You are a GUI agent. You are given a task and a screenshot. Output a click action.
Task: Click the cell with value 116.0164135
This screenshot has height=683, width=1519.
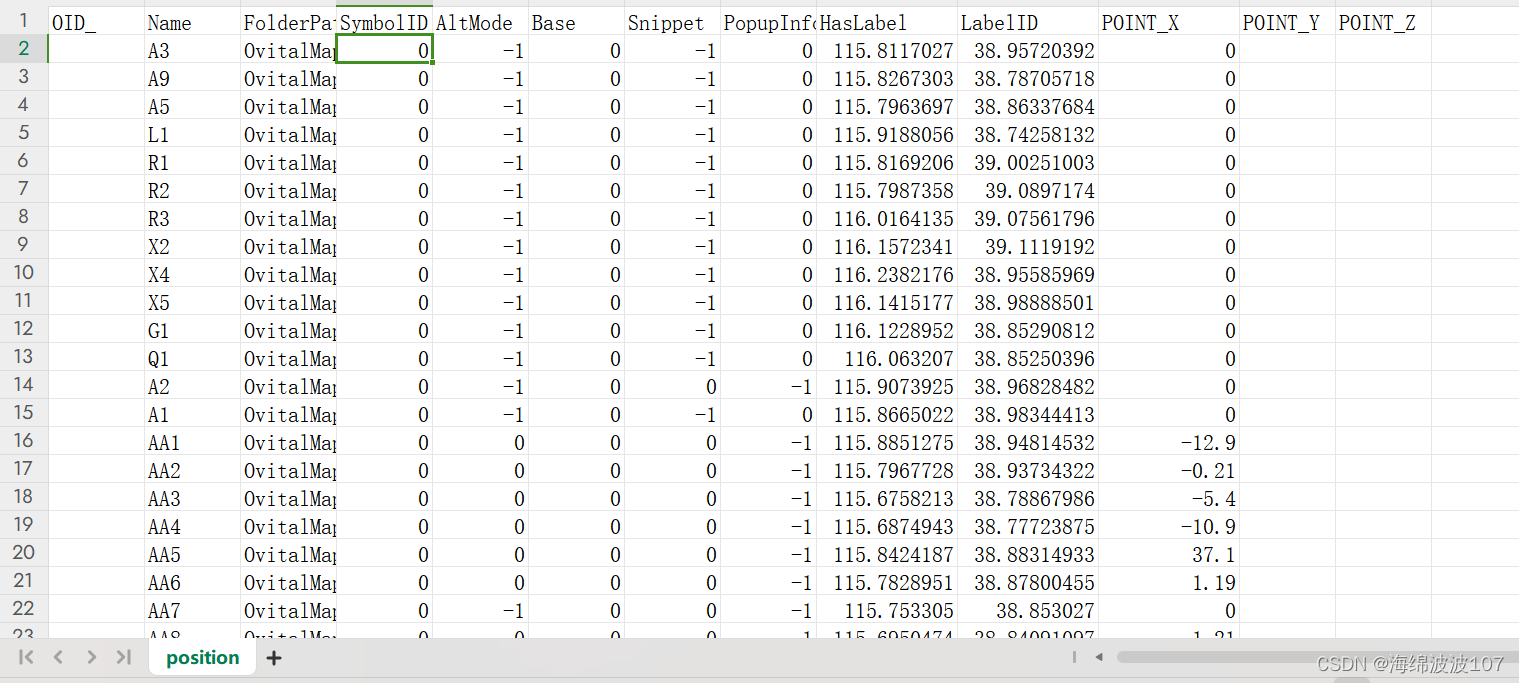click(x=887, y=218)
